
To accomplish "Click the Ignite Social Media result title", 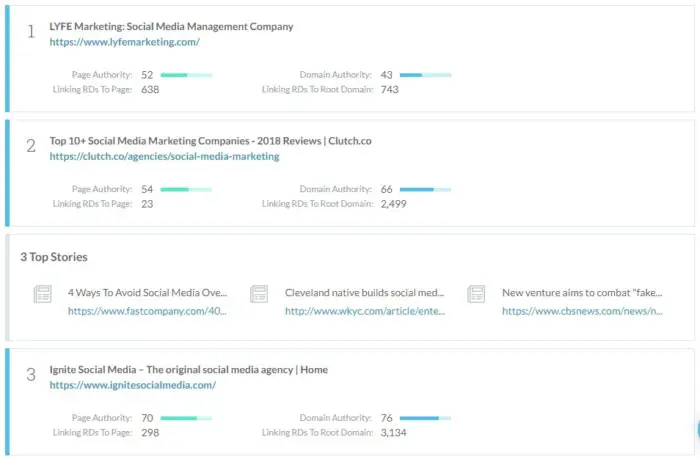I will [188, 370].
